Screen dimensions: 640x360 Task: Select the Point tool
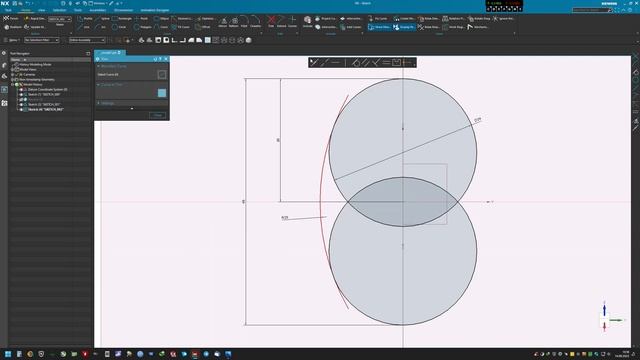click(x=141, y=18)
